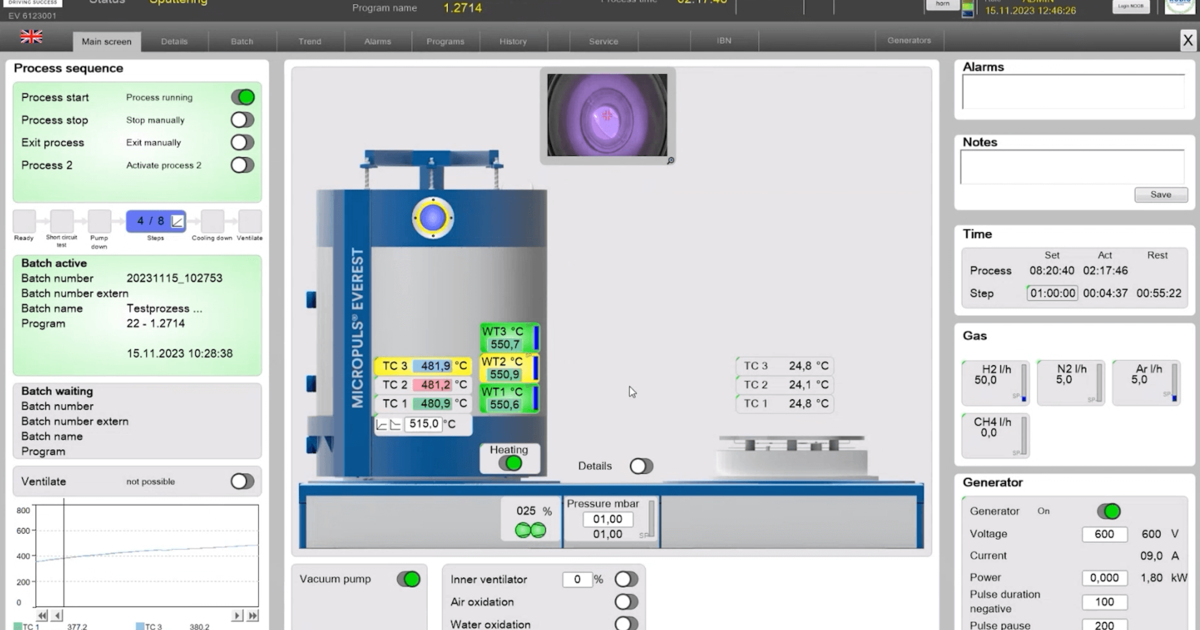Click the Login NOOB button
The image size is (1200, 630).
[x=1129, y=6]
